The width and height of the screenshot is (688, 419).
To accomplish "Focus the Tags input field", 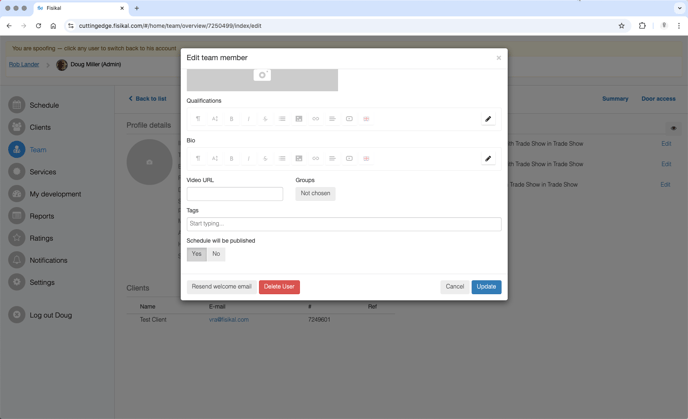I will pos(344,224).
